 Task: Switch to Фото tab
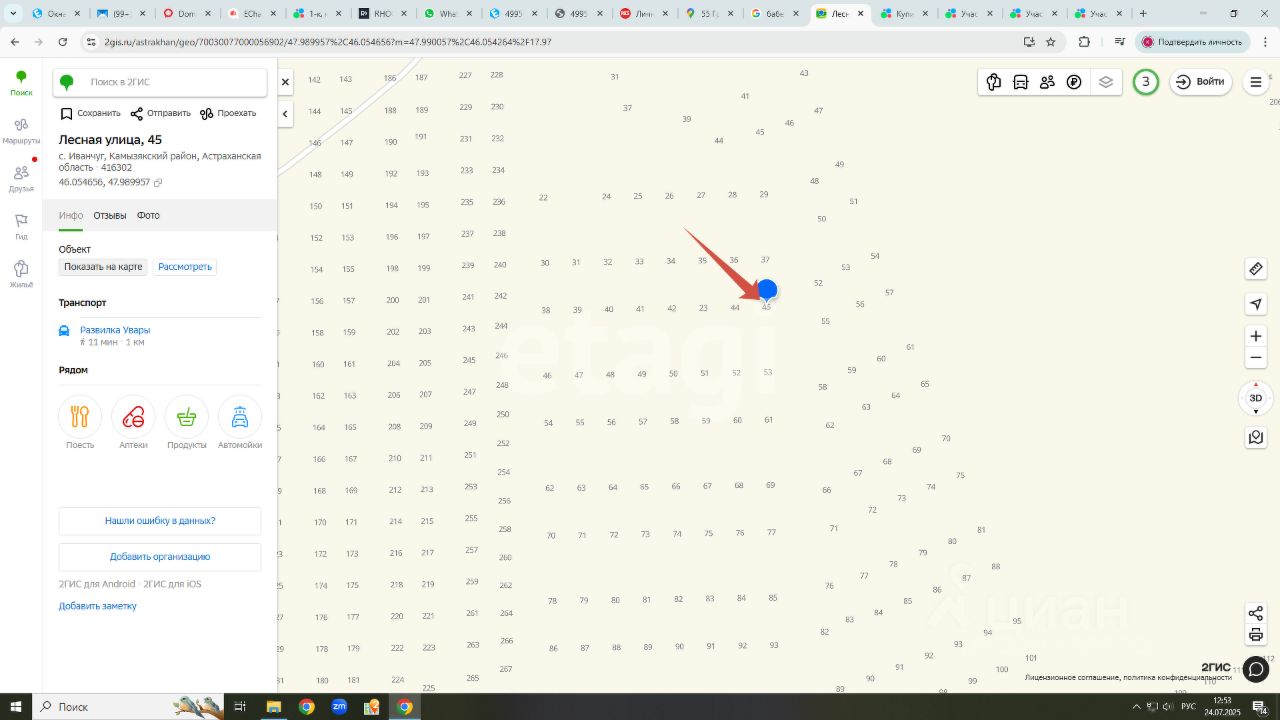pyautogui.click(x=148, y=216)
